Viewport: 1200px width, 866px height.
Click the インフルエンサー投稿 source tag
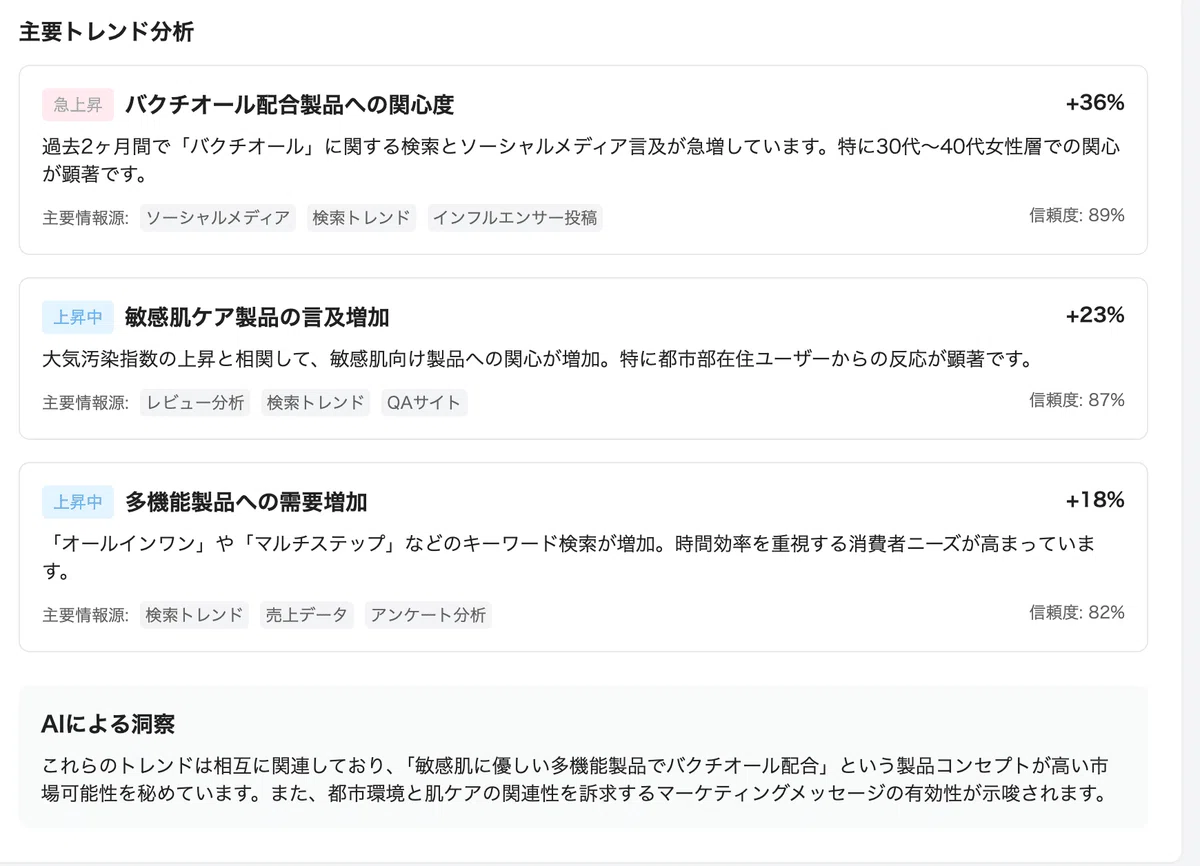(x=515, y=217)
